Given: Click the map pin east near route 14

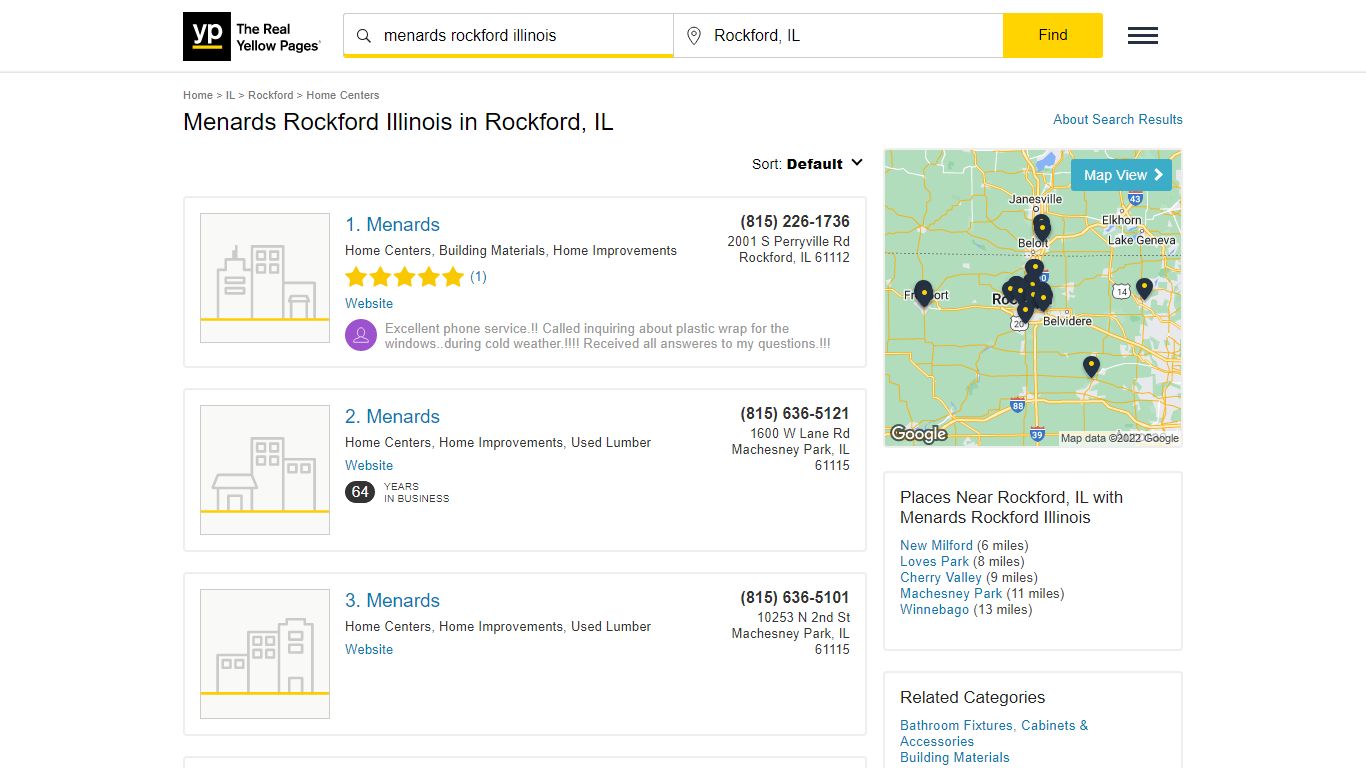Looking at the screenshot, I should pyautogui.click(x=1144, y=289).
